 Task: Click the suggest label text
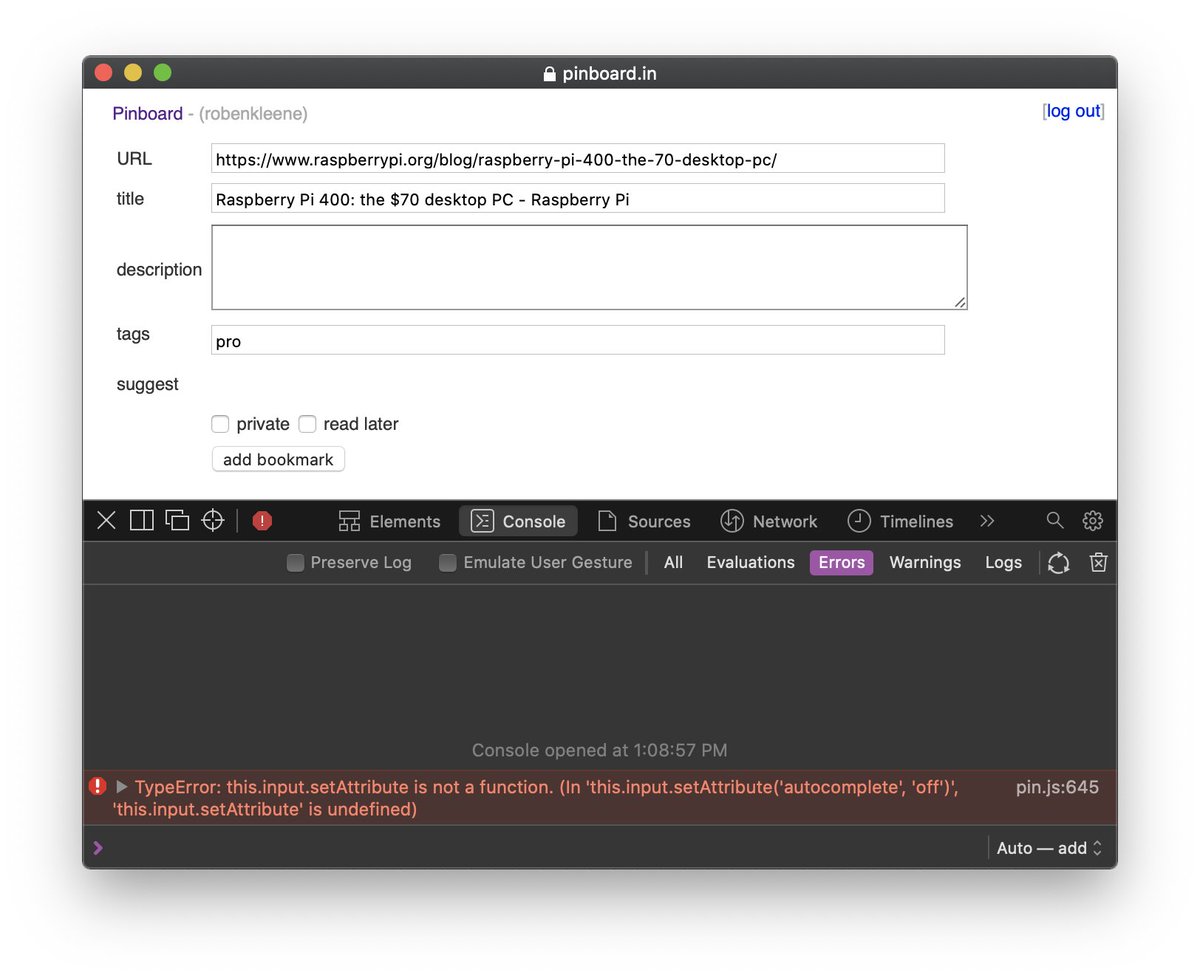[x=148, y=385]
